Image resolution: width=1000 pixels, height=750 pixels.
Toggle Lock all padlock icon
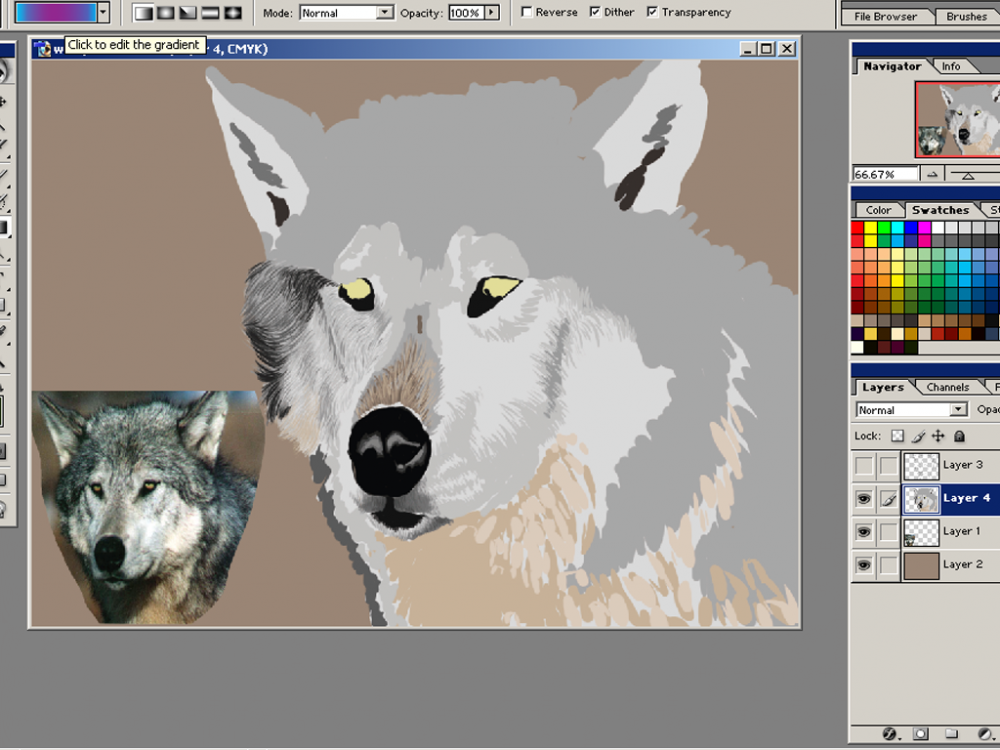959,436
